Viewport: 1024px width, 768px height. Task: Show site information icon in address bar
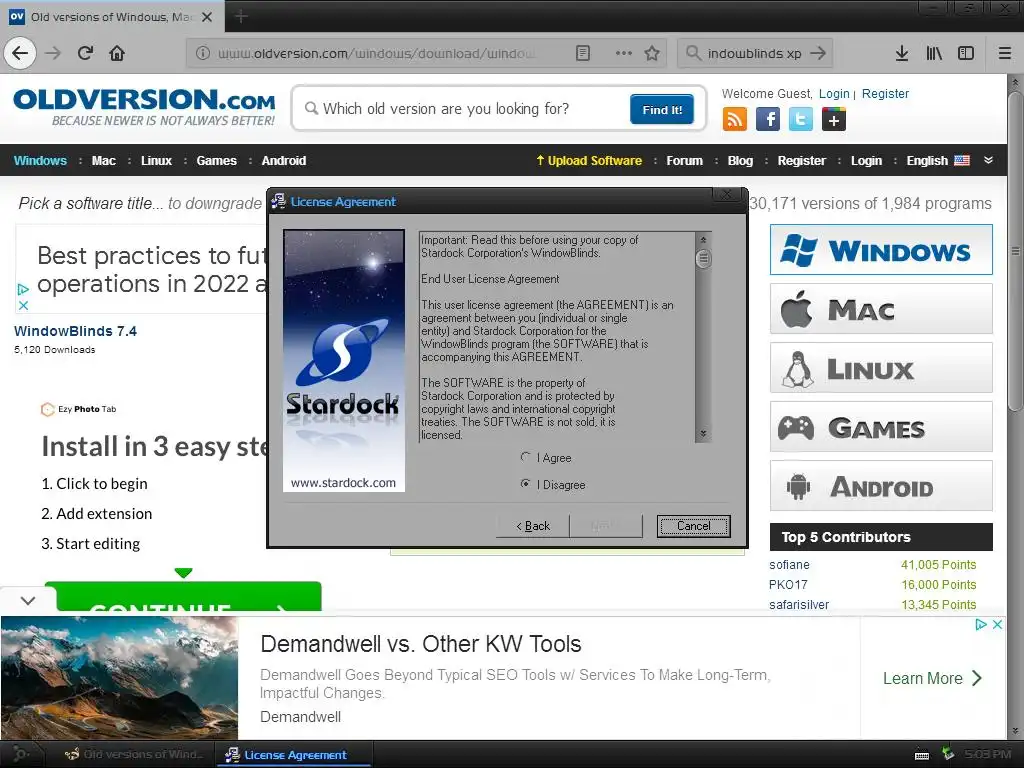tap(203, 53)
